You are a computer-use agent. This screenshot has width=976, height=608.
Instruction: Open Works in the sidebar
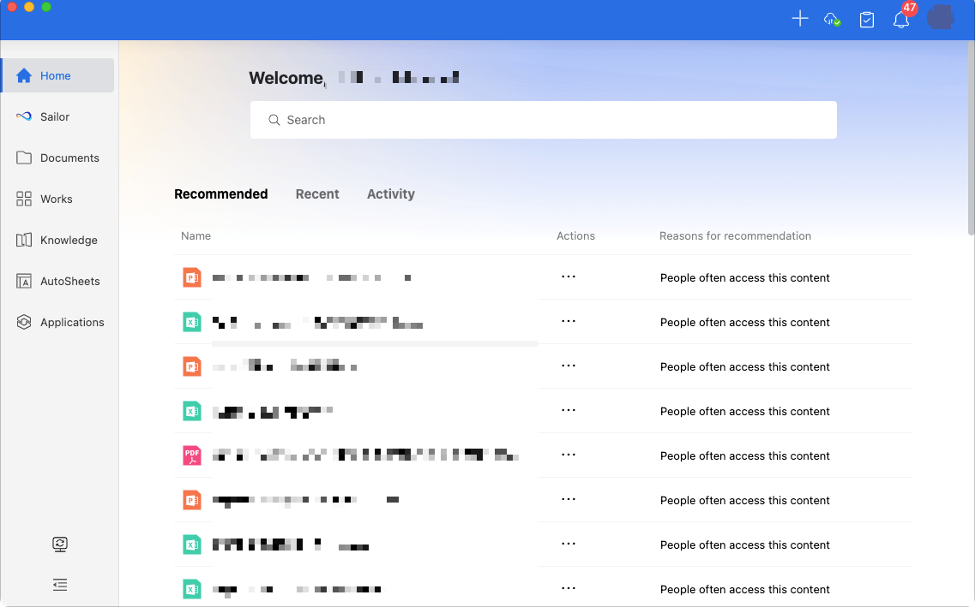tap(57, 199)
